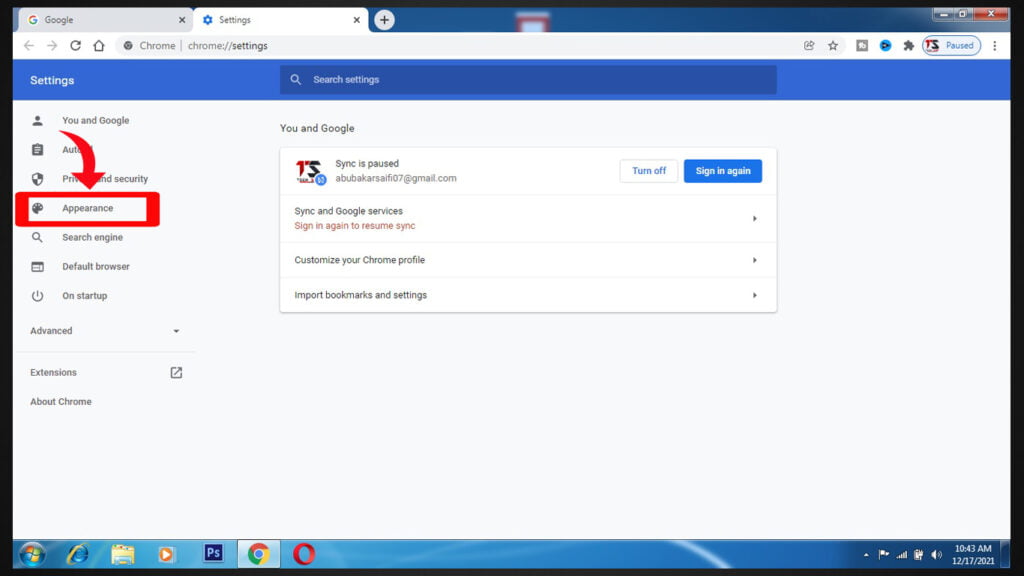Click the magnifier icon beside Search engine
The width and height of the screenshot is (1024, 576).
38,238
